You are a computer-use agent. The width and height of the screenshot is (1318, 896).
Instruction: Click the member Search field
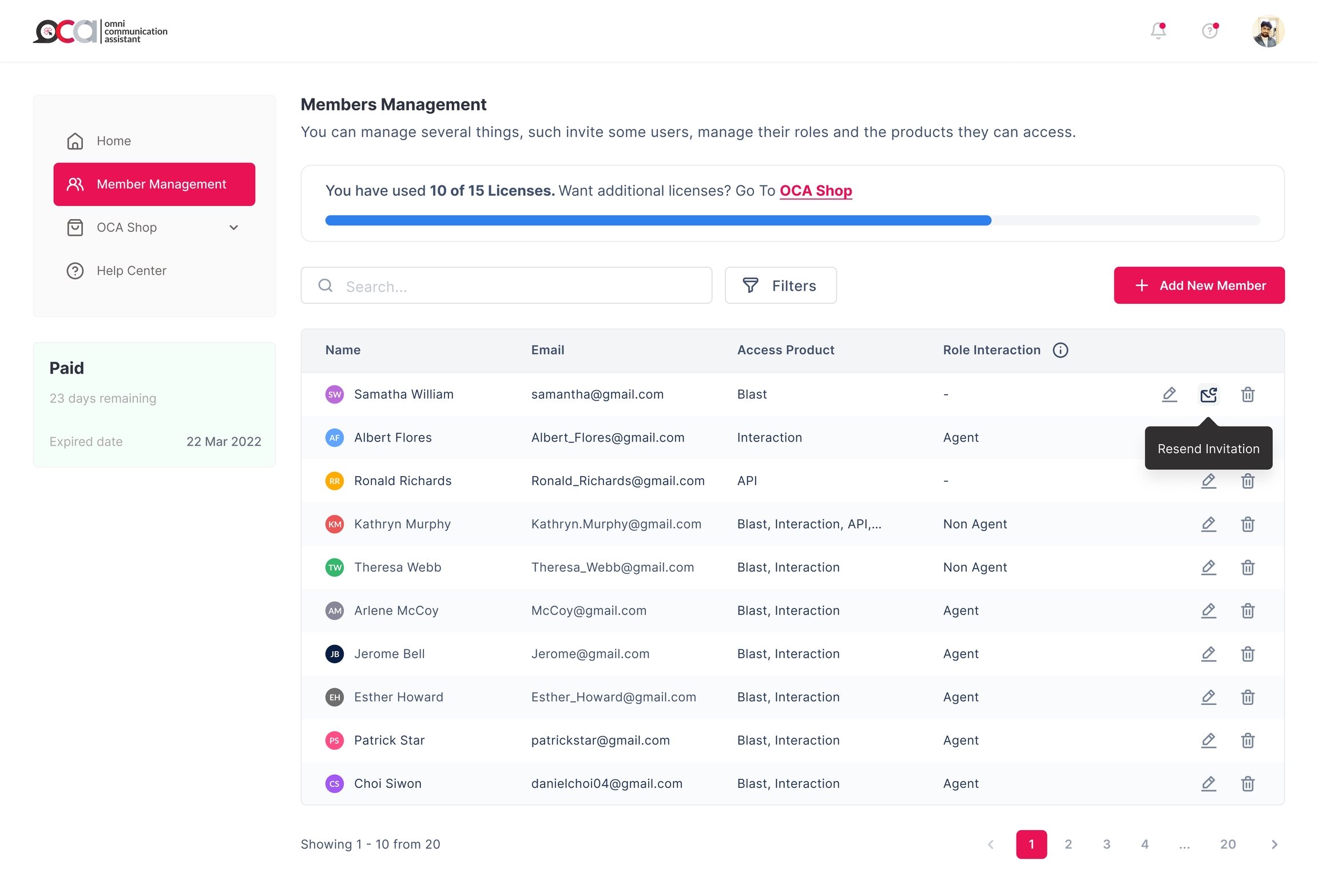(506, 286)
